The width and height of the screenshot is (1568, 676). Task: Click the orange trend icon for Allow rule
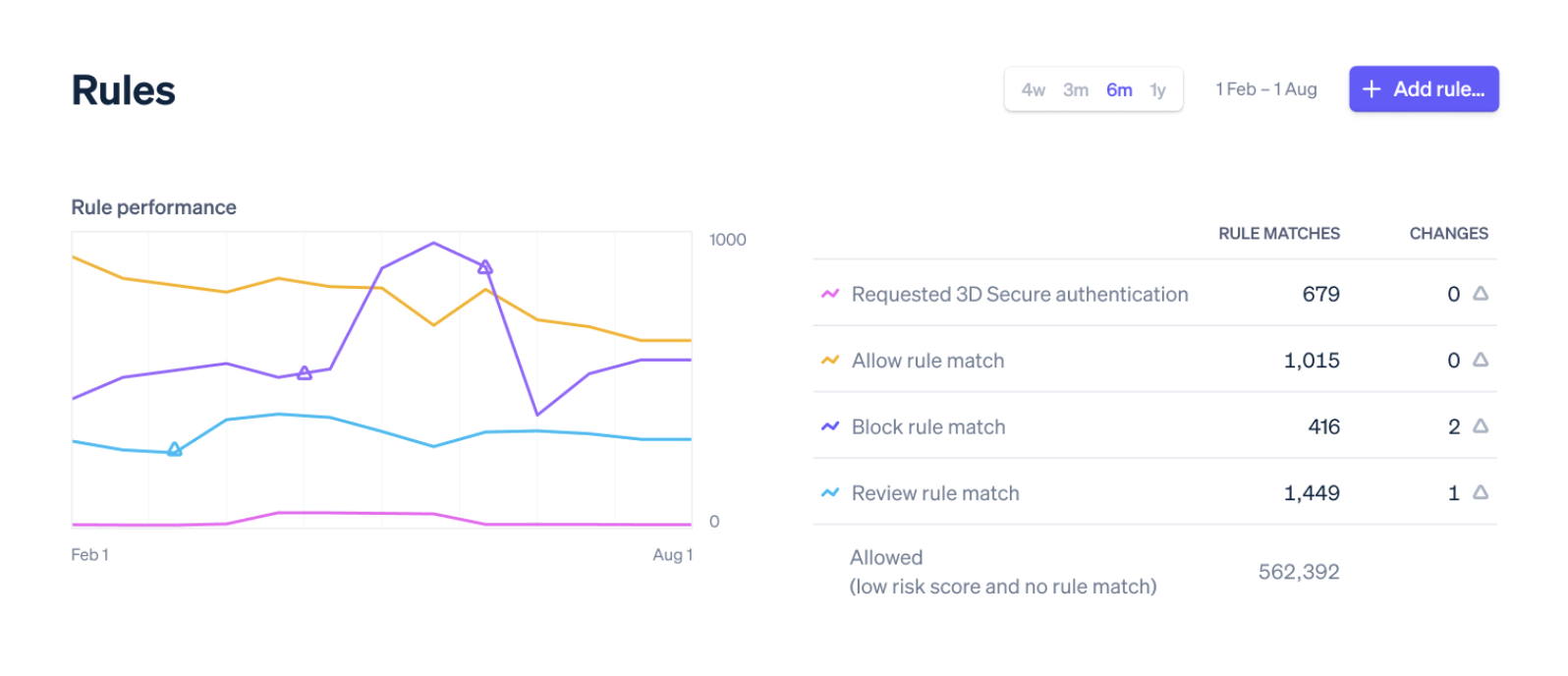[x=830, y=361]
